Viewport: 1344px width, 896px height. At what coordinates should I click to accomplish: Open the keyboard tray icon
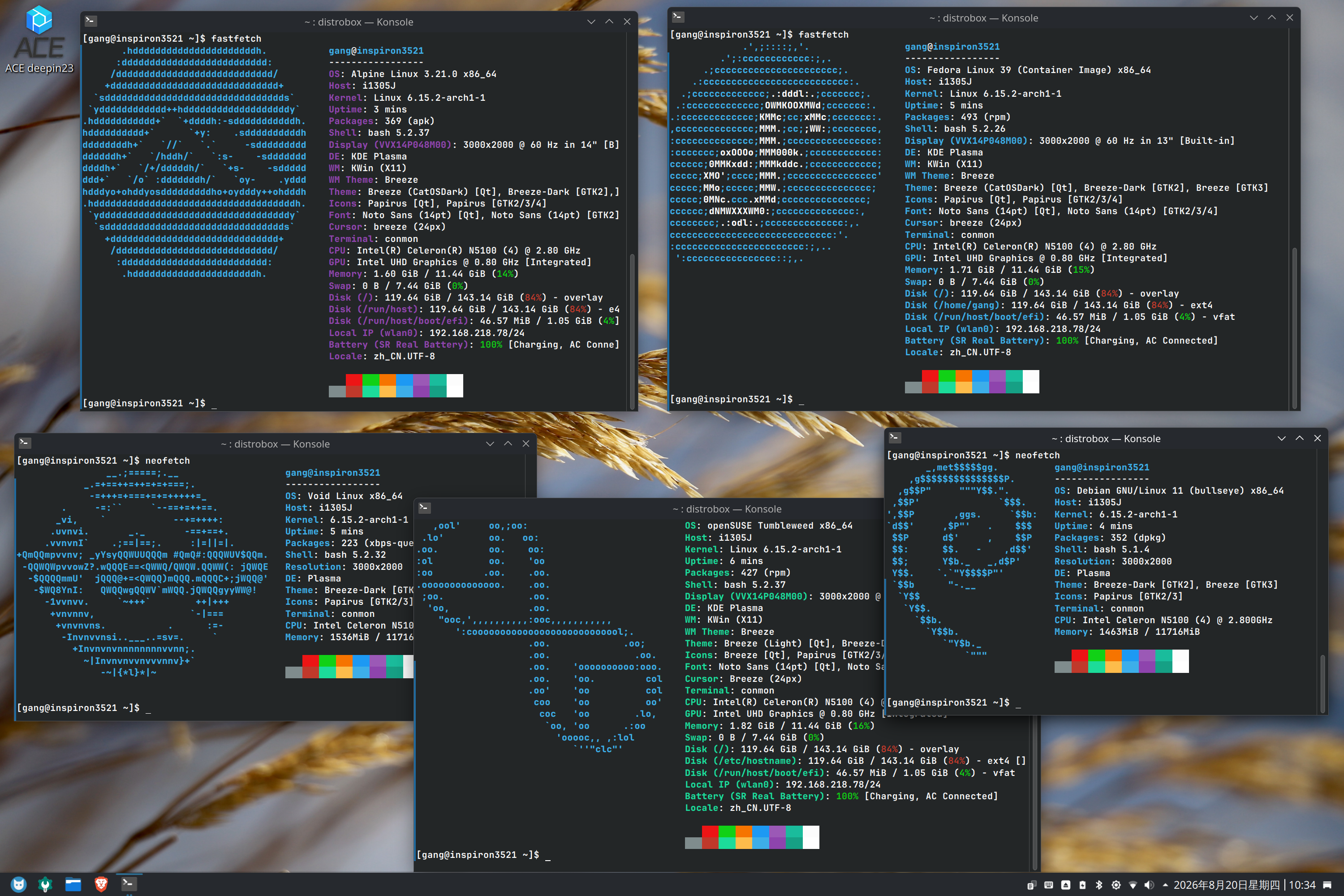coord(1049,885)
